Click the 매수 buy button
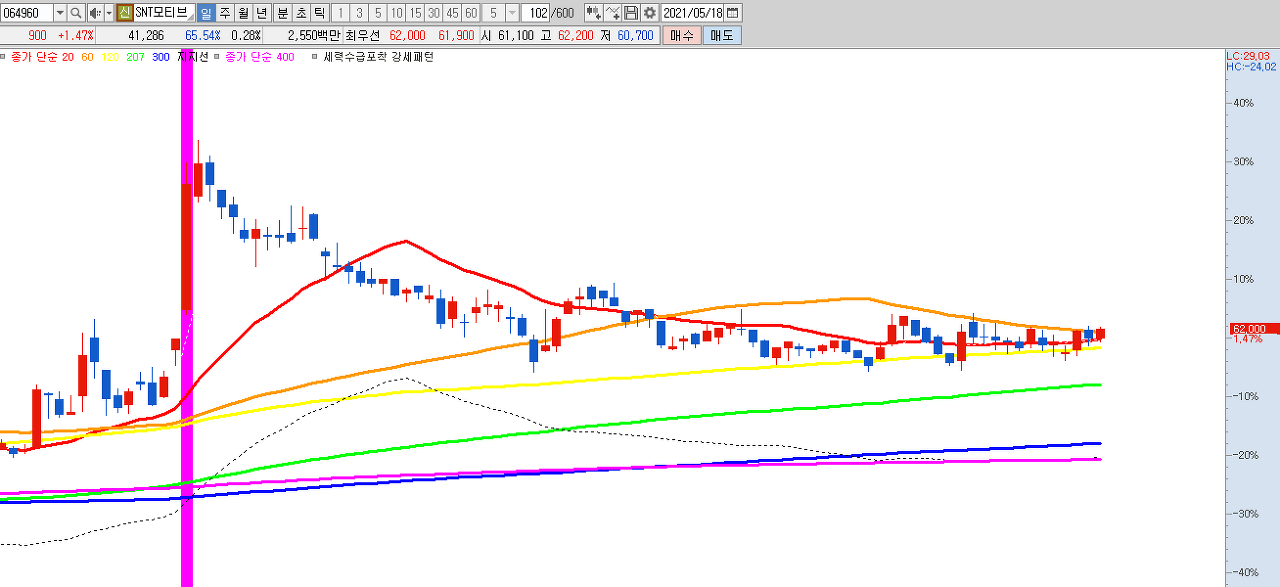Viewport: 1280px width, 587px height. click(681, 35)
